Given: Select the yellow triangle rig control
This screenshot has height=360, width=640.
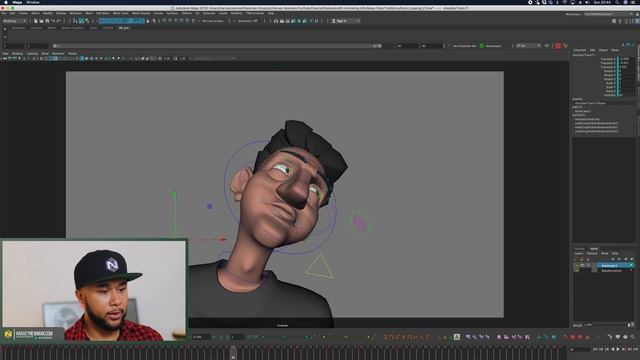Looking at the screenshot, I should click(x=320, y=267).
